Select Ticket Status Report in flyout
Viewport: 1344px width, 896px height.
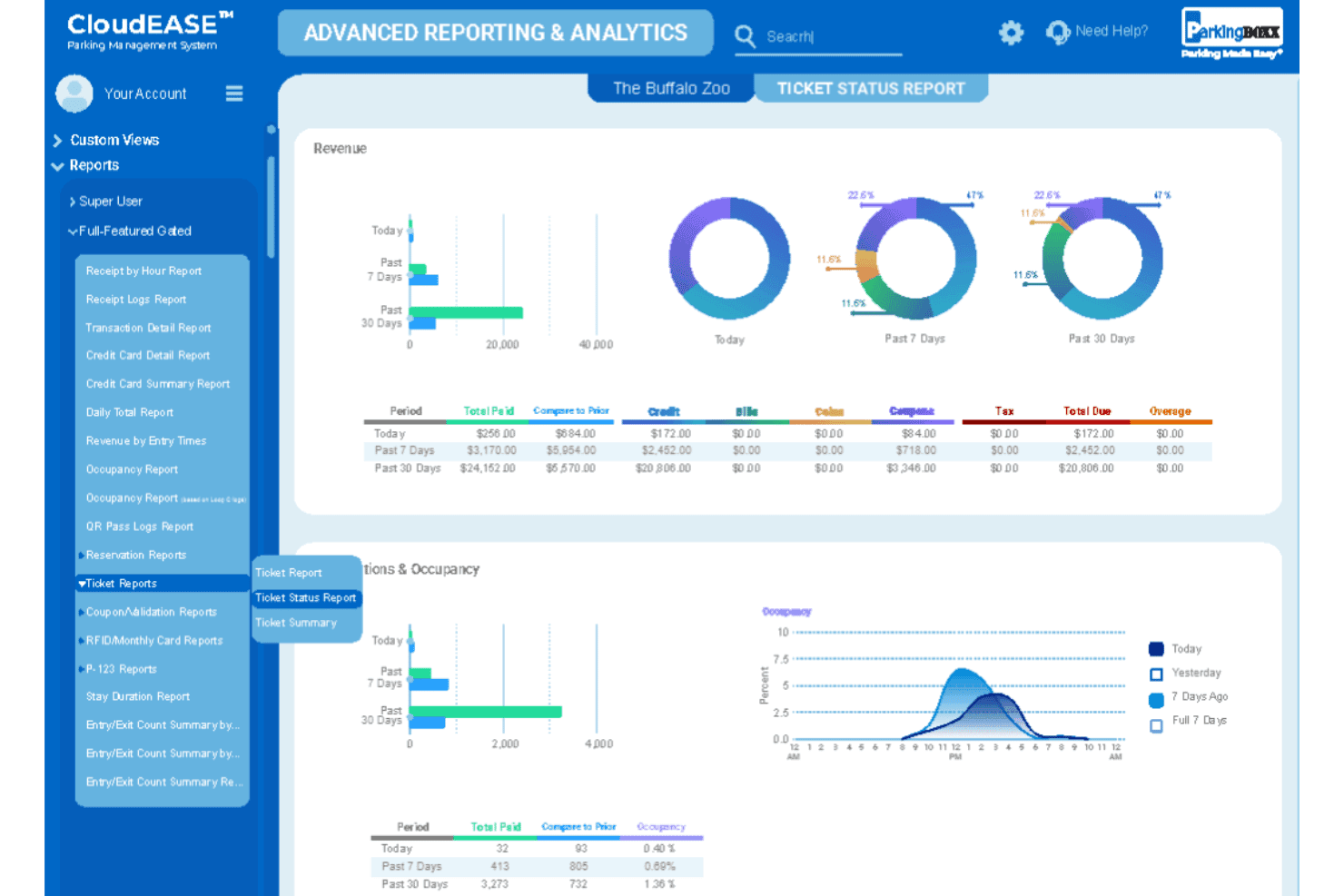pyautogui.click(x=306, y=597)
